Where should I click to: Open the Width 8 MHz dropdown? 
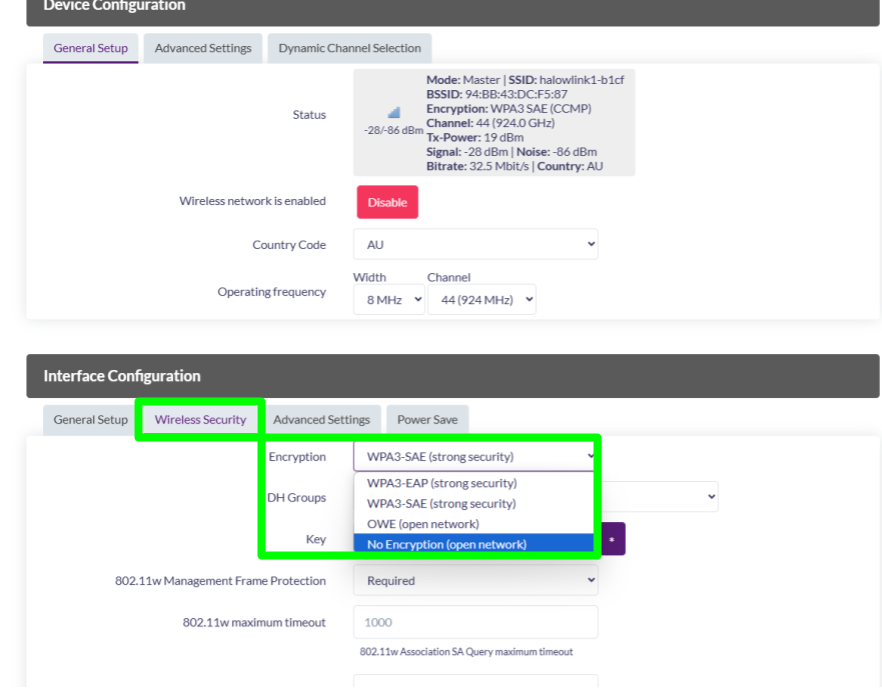coord(388,300)
